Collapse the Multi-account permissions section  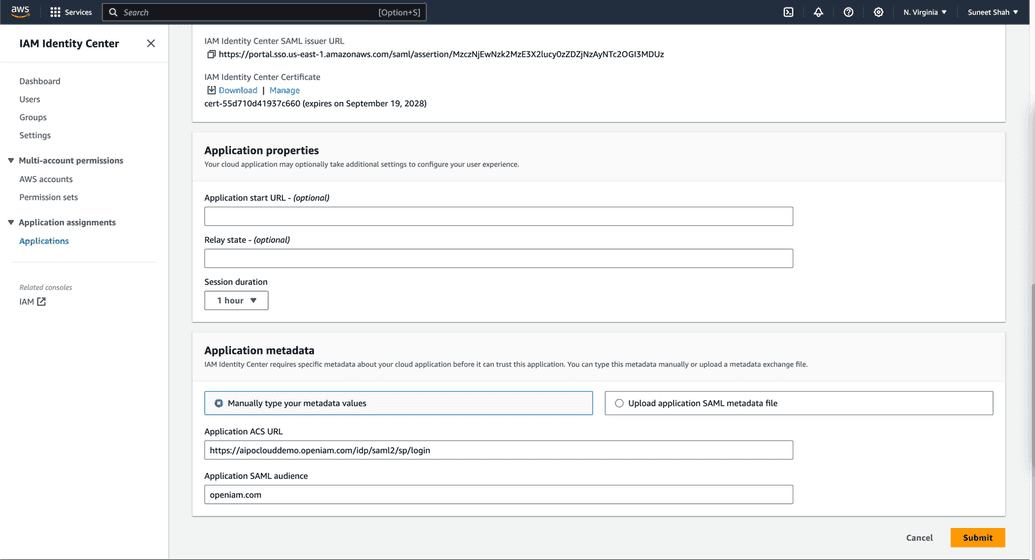[11, 160]
